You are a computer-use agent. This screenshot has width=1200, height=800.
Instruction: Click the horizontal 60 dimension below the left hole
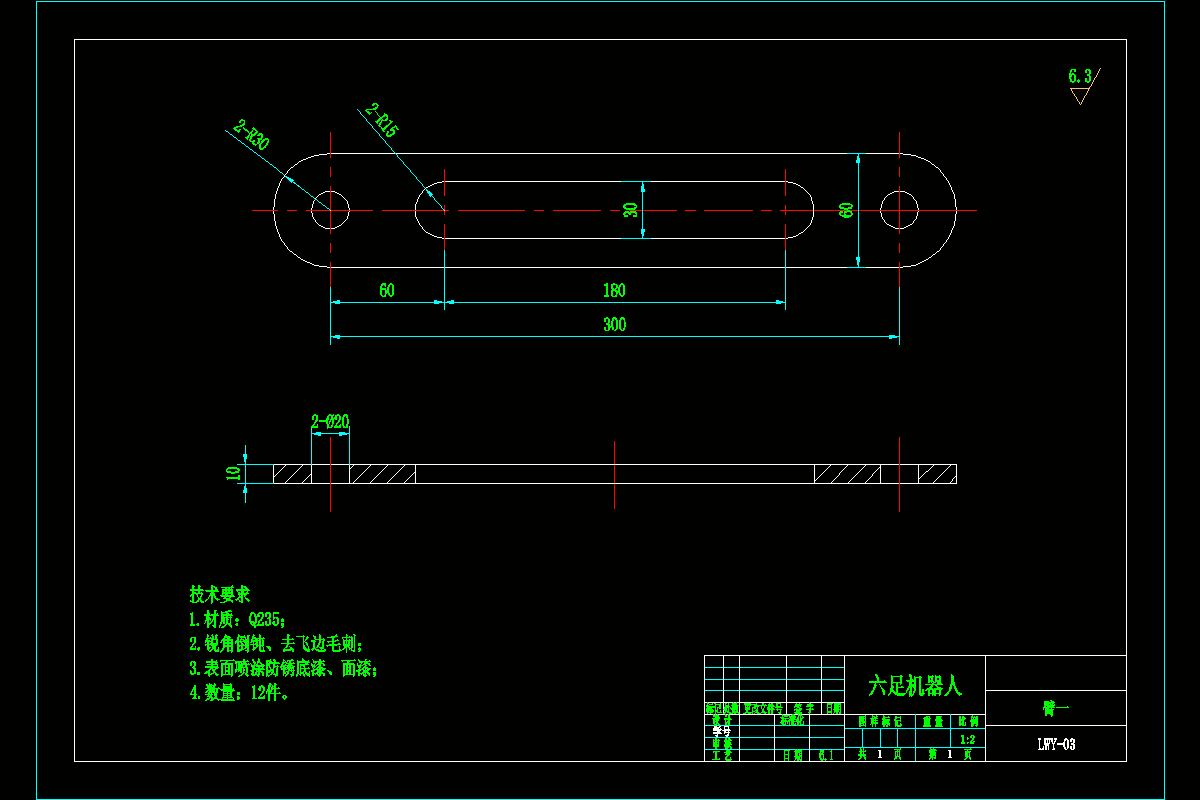pos(387,291)
